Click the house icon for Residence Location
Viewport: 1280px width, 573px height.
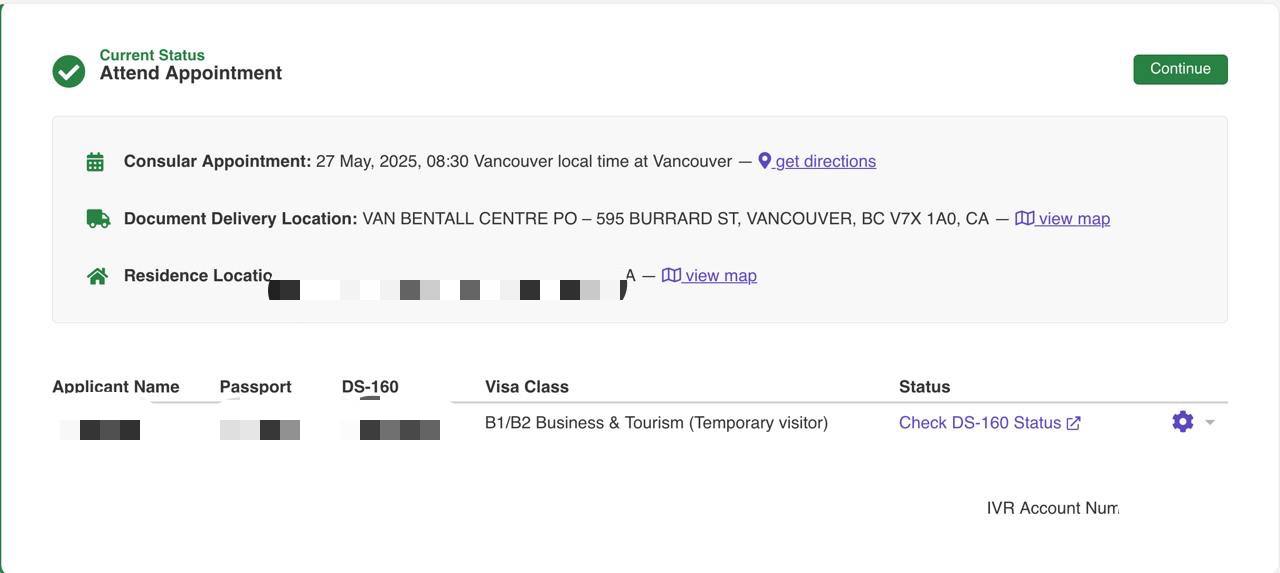(97, 276)
